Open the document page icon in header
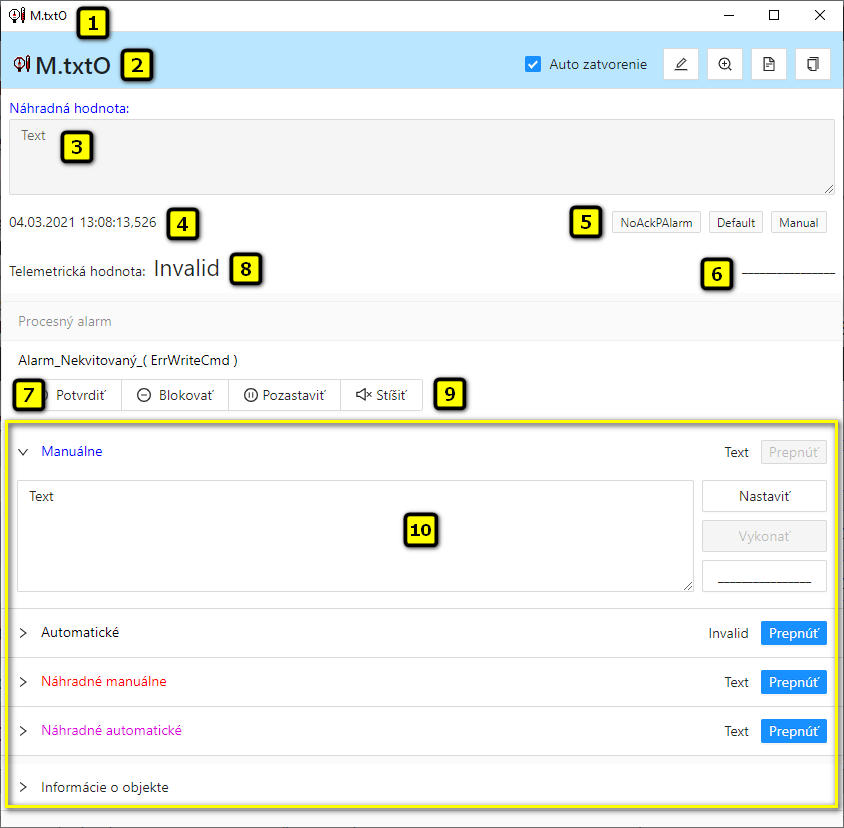The image size is (844, 828). coord(768,64)
